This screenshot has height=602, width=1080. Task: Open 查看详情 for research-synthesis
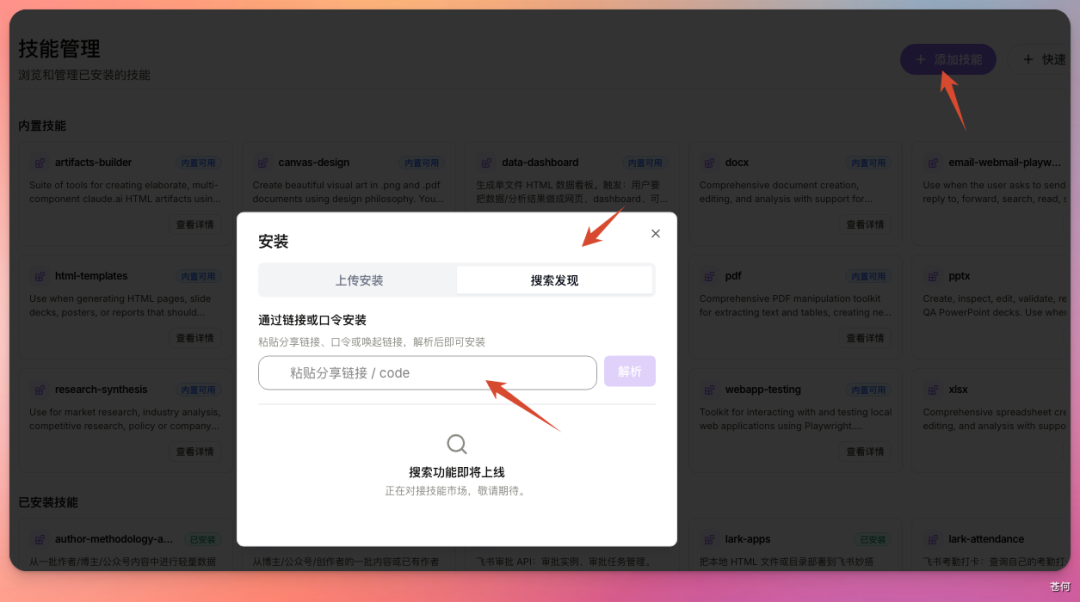coord(195,452)
